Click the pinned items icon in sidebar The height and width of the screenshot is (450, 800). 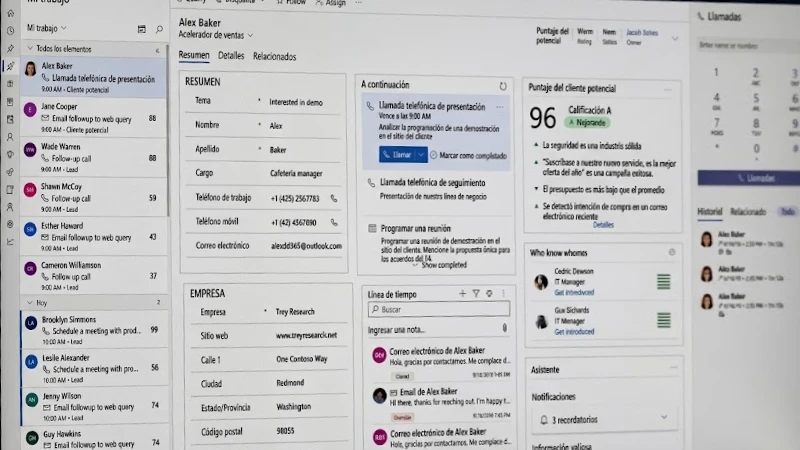point(11,48)
